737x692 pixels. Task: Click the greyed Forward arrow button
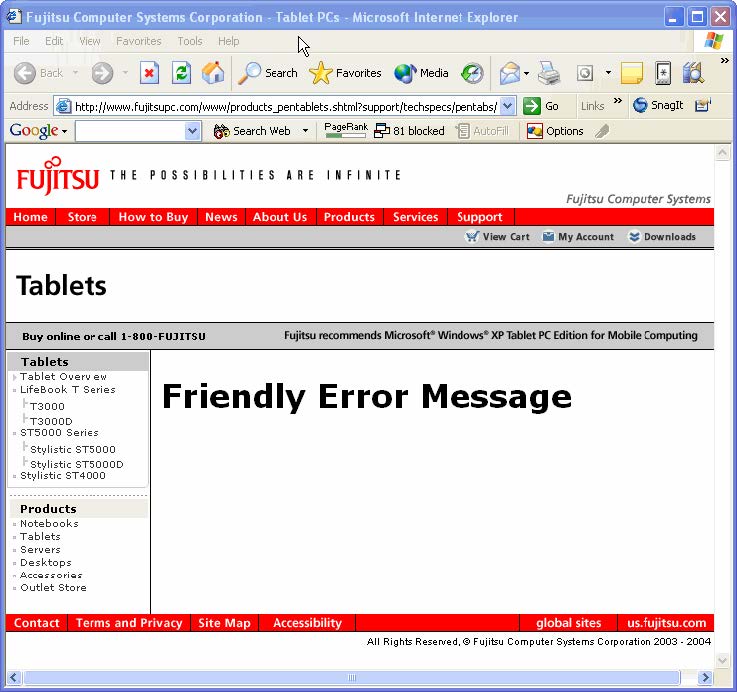click(102, 73)
